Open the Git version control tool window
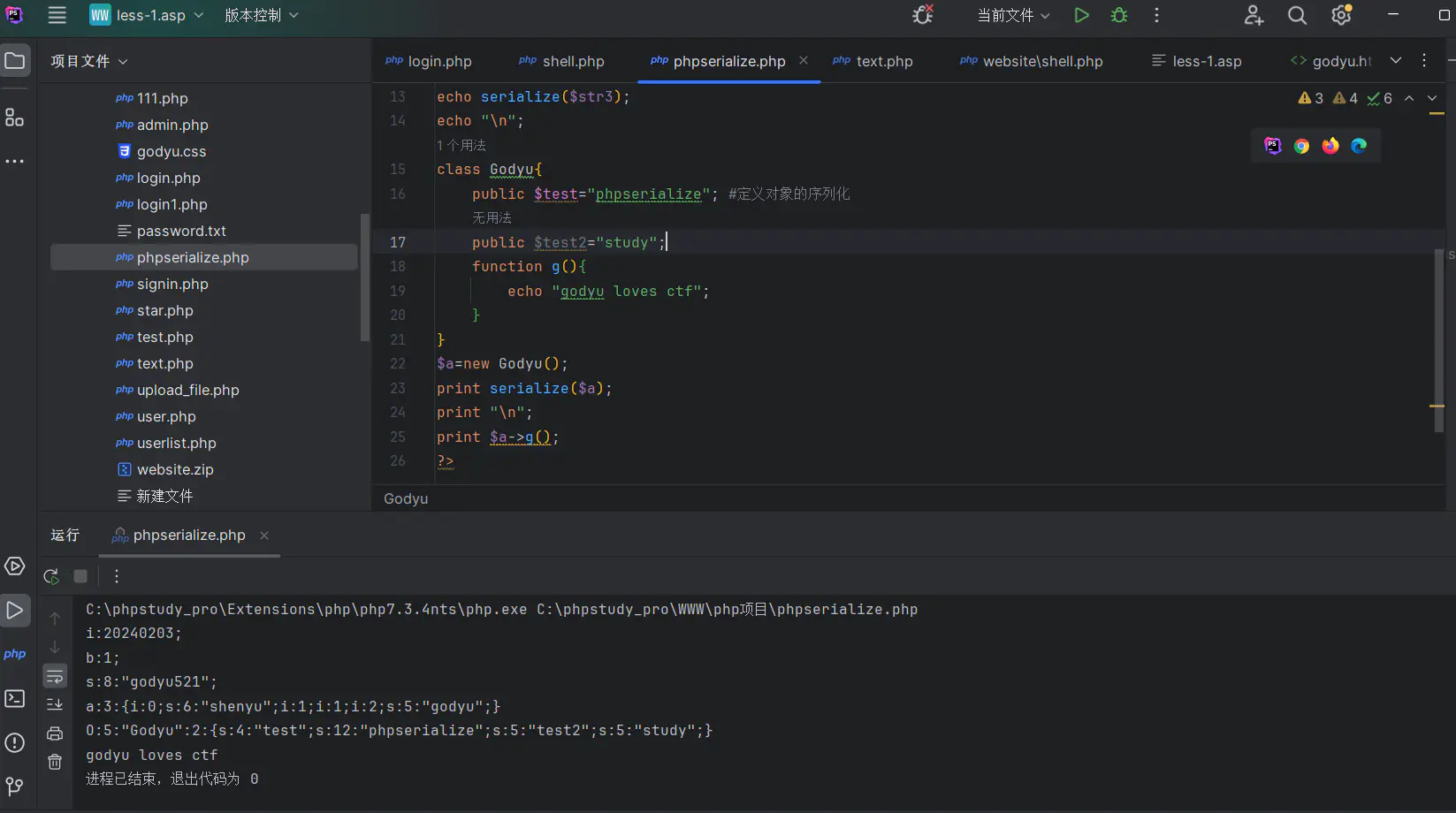 pos(15,786)
